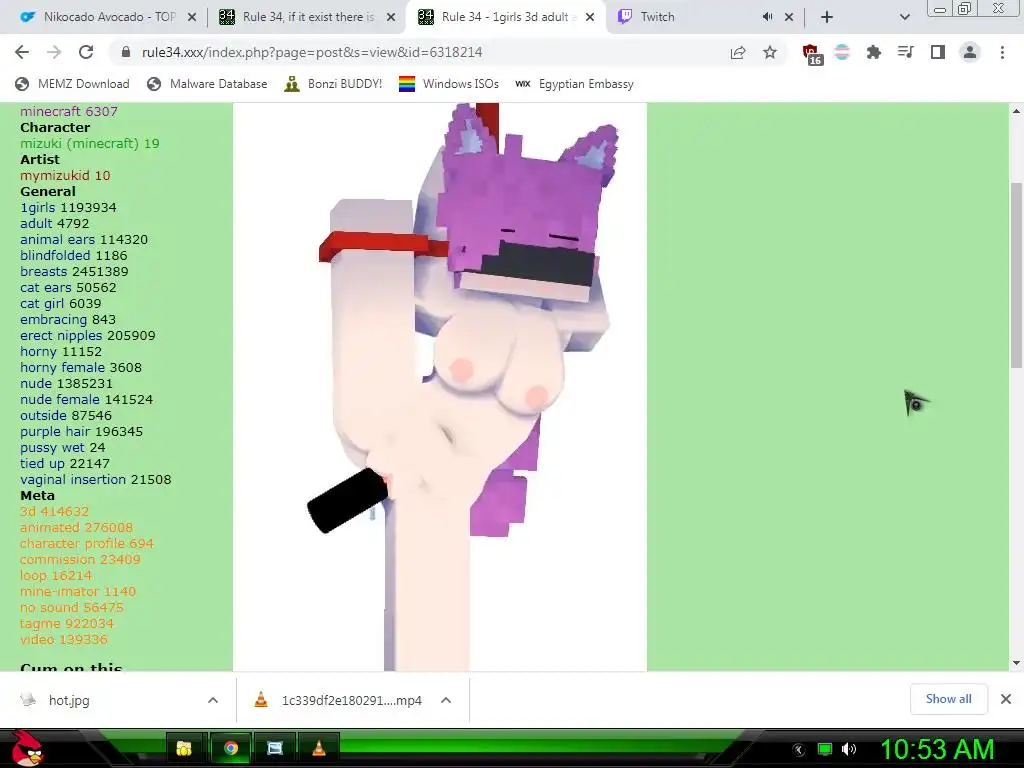Open the user profile avatar menu
Image resolution: width=1024 pixels, height=768 pixels.
click(970, 52)
